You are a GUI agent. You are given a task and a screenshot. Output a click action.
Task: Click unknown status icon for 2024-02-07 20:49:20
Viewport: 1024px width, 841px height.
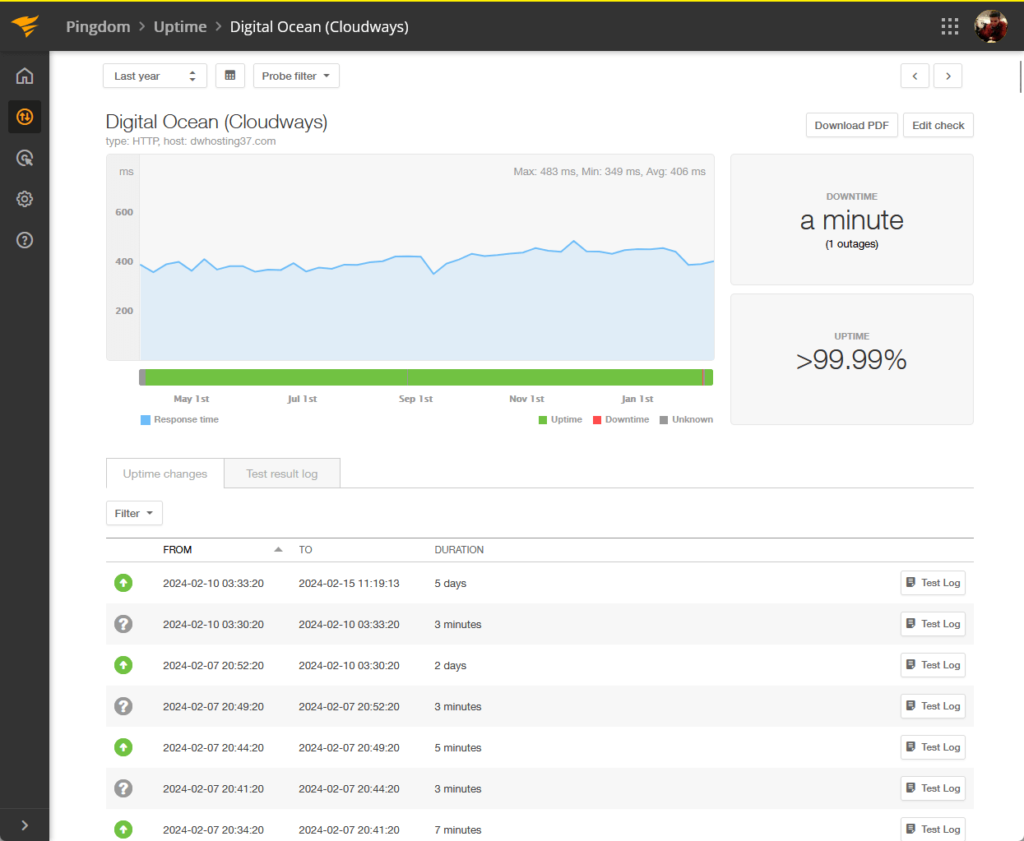click(123, 706)
